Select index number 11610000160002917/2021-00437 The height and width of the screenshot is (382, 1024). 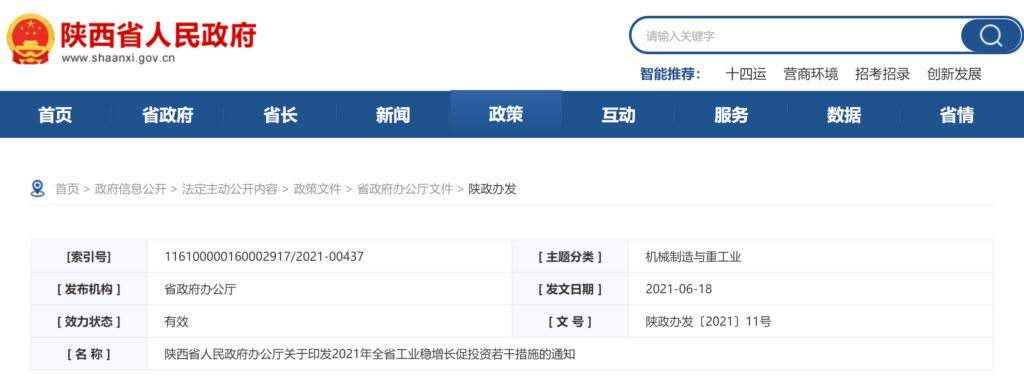[x=264, y=257]
